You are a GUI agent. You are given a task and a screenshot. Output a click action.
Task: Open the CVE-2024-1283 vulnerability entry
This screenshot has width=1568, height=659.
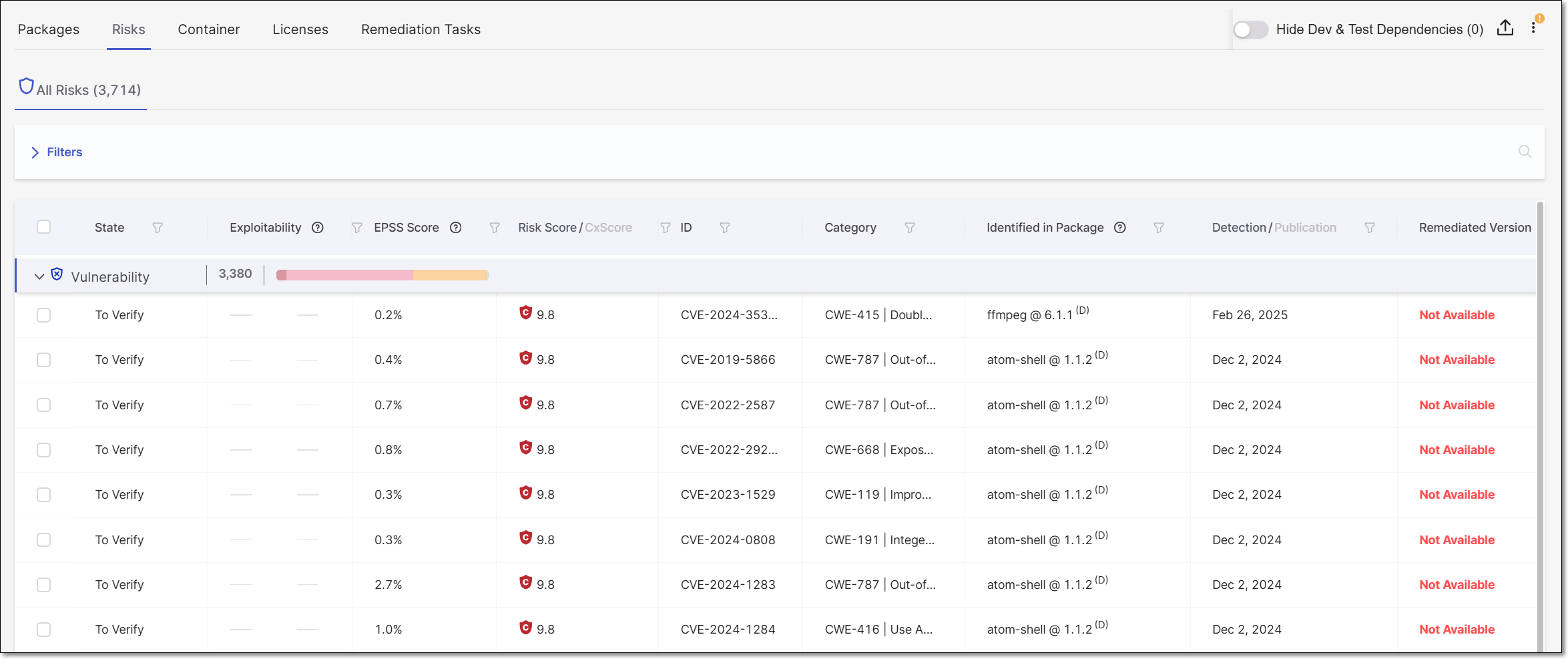728,585
